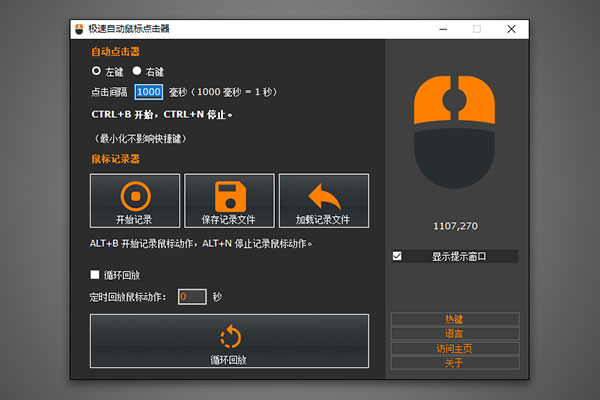Click the 极速自动鼠标点击器 title text

130,30
